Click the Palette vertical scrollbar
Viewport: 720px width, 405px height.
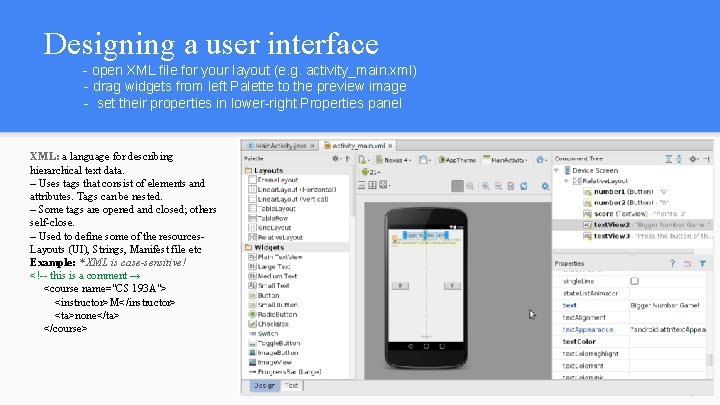coord(353,193)
